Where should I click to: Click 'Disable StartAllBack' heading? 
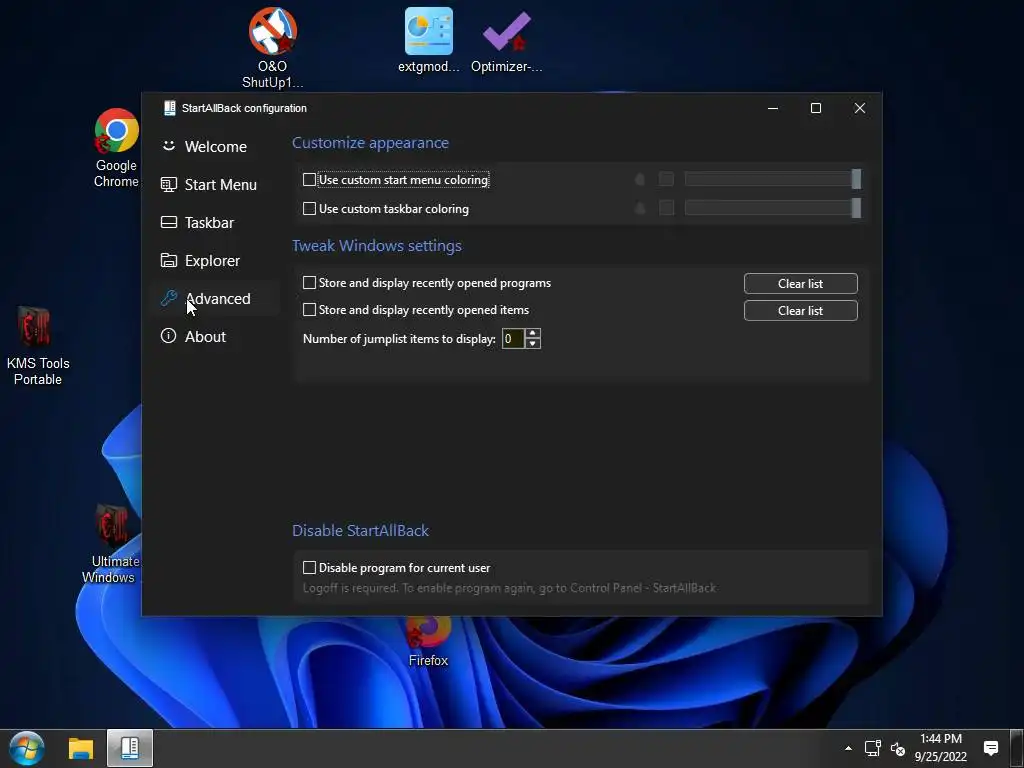[360, 530]
